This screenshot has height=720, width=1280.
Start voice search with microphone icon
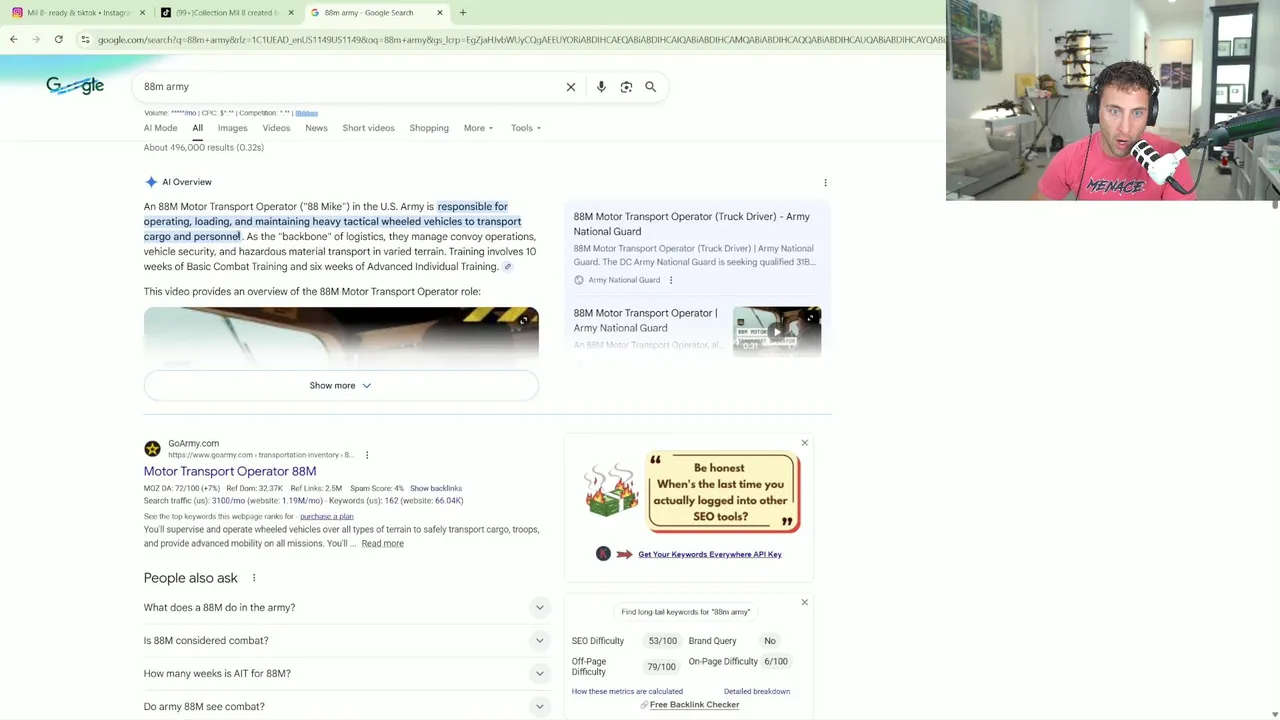[601, 87]
